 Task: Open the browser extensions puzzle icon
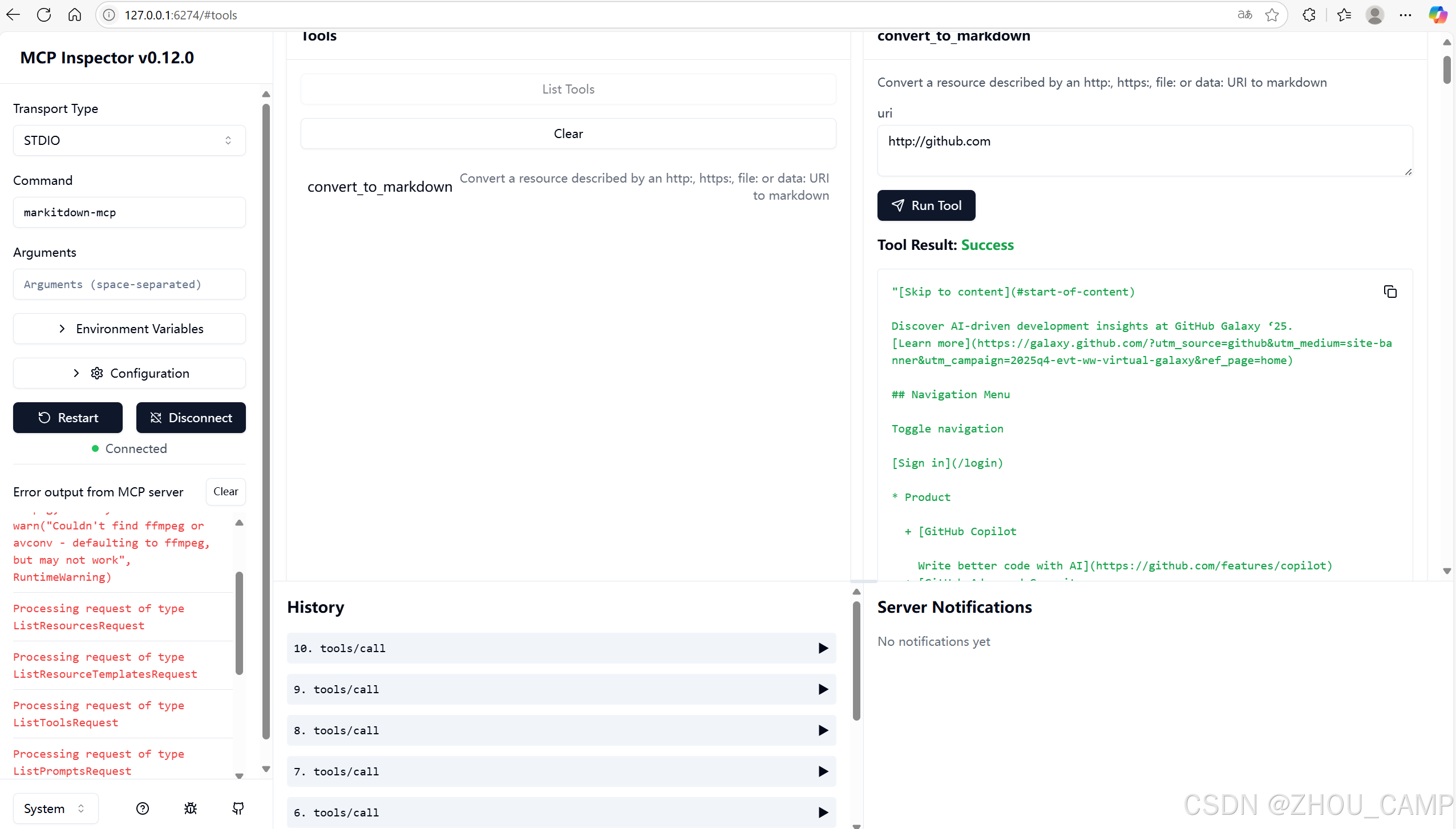1309,15
